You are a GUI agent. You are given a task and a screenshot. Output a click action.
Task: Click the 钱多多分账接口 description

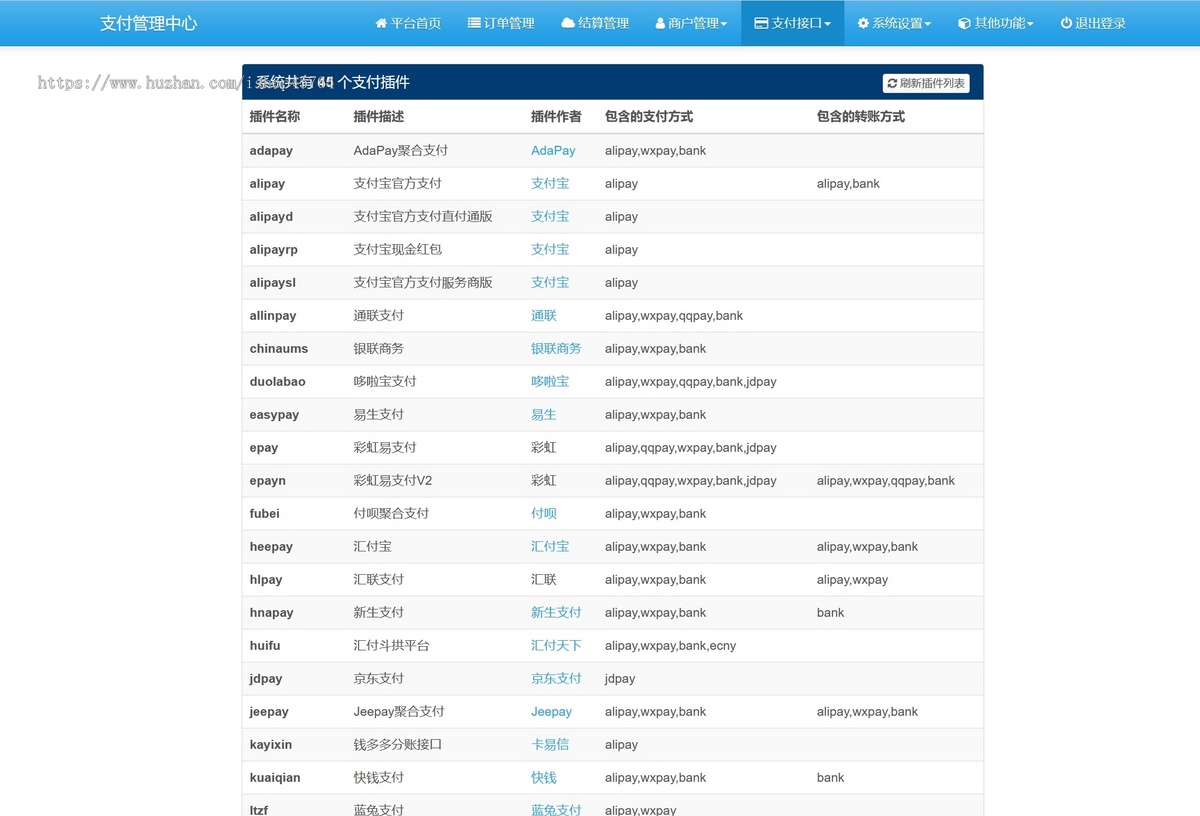pos(398,745)
